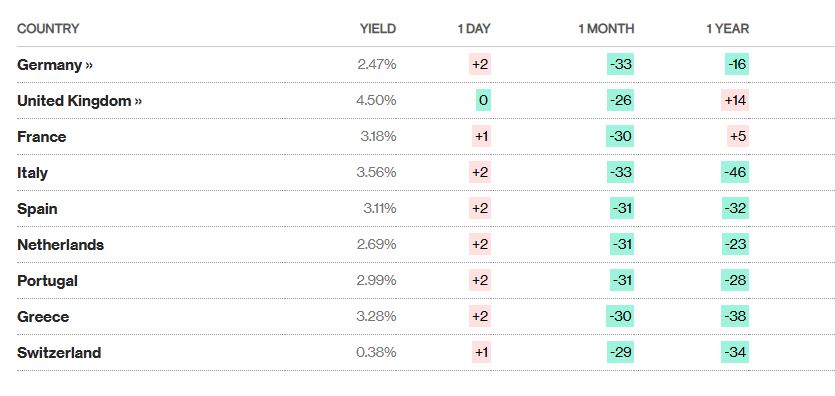
Task: Click the 1 YEAR column header
Action: [x=727, y=29]
